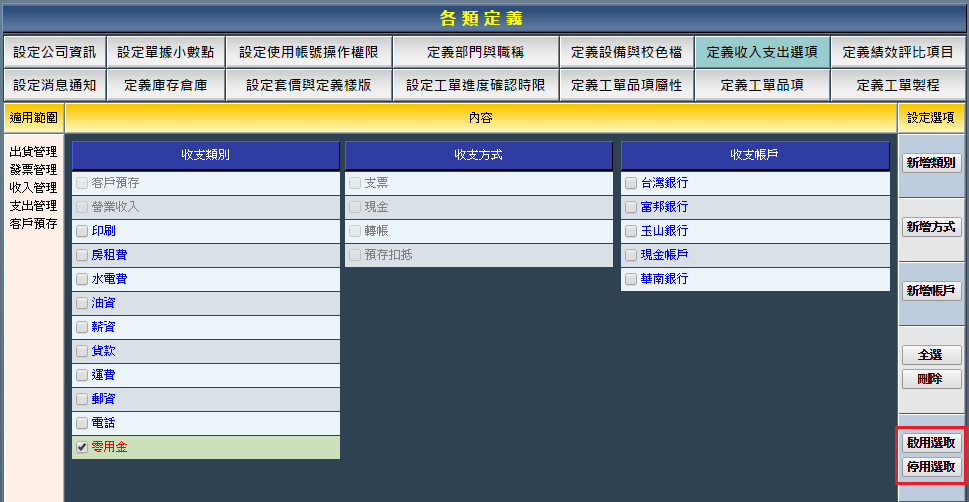Screen dimensions: 969x502
Task: Click the 停用選取 button
Action: (x=931, y=467)
